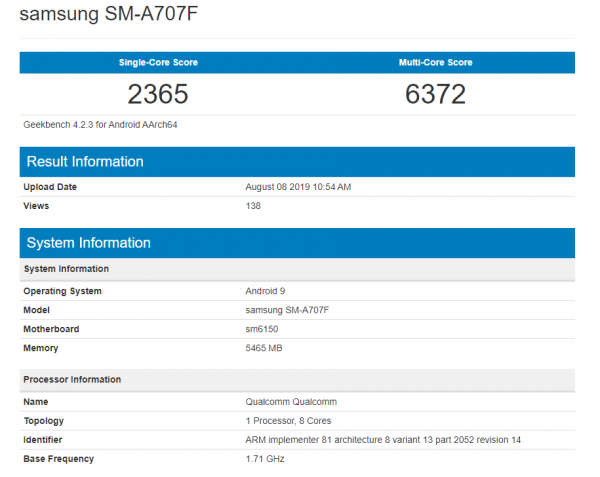This screenshot has width=600, height=477.
Task: Click the blue System Information section header
Action: pyautogui.click(x=297, y=243)
